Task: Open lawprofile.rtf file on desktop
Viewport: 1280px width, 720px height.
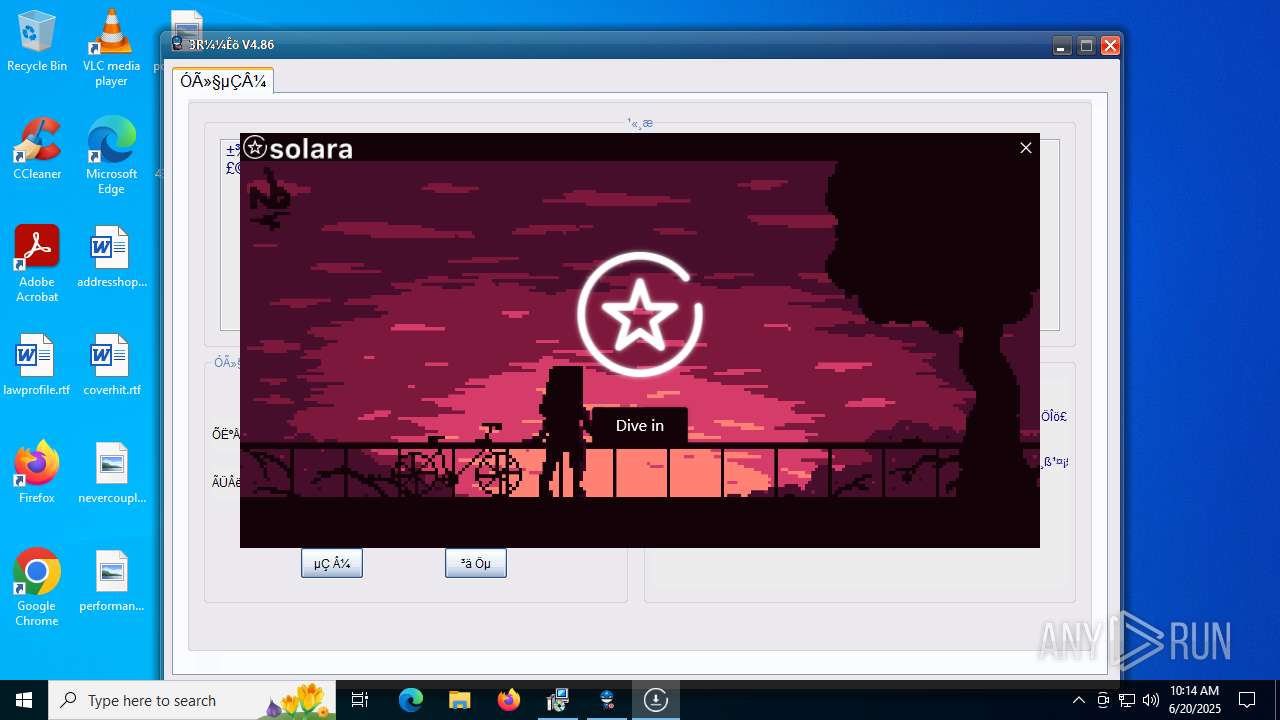Action: 37,365
